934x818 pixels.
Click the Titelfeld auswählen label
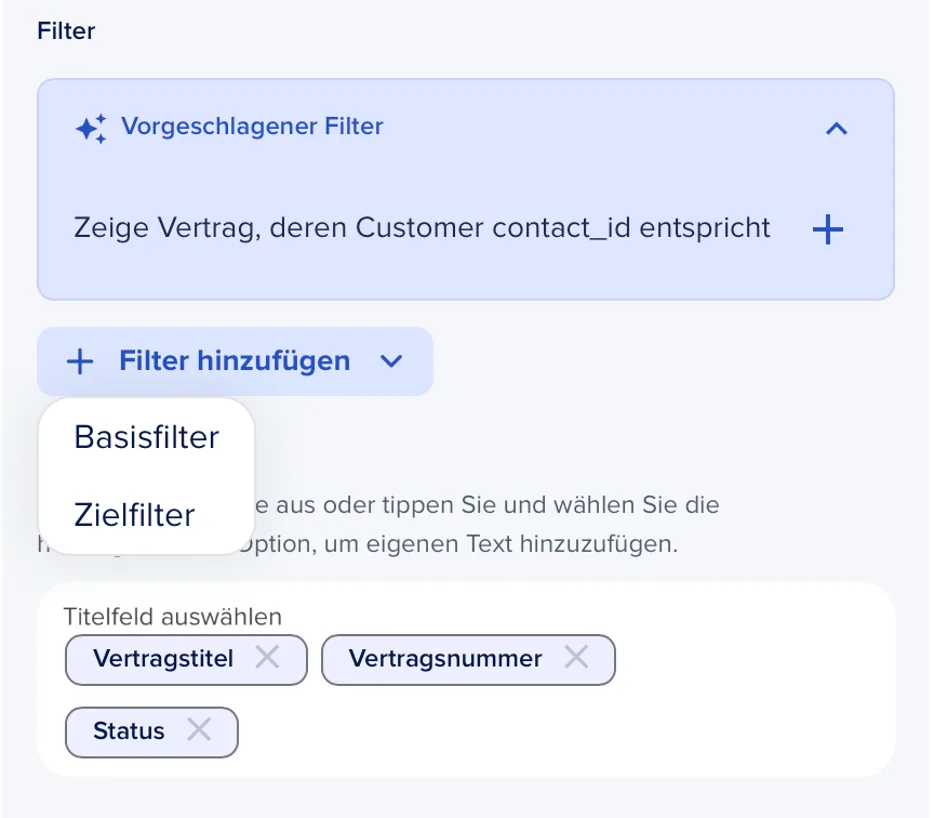click(173, 617)
